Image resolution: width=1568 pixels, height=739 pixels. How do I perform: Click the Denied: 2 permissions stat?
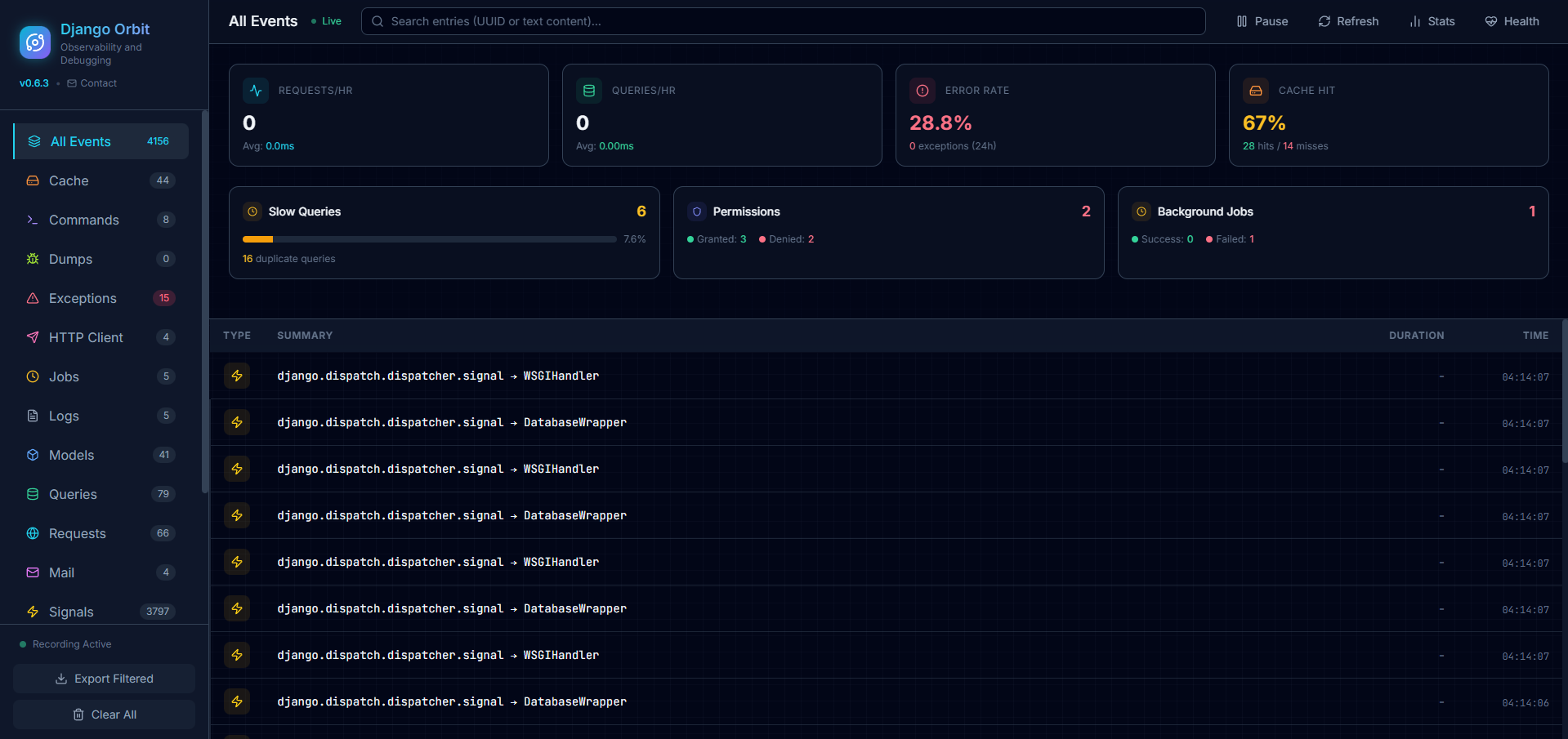tap(787, 239)
